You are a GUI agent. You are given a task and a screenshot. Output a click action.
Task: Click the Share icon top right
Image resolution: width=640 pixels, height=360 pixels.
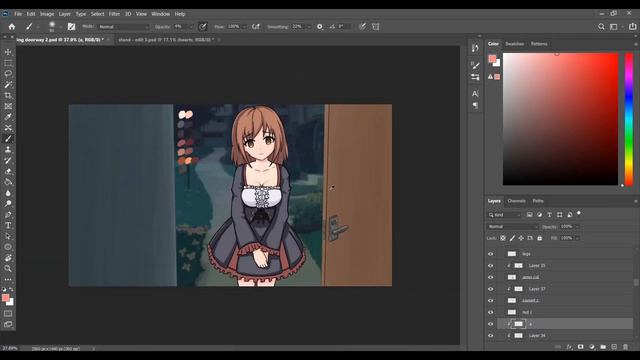(632, 27)
